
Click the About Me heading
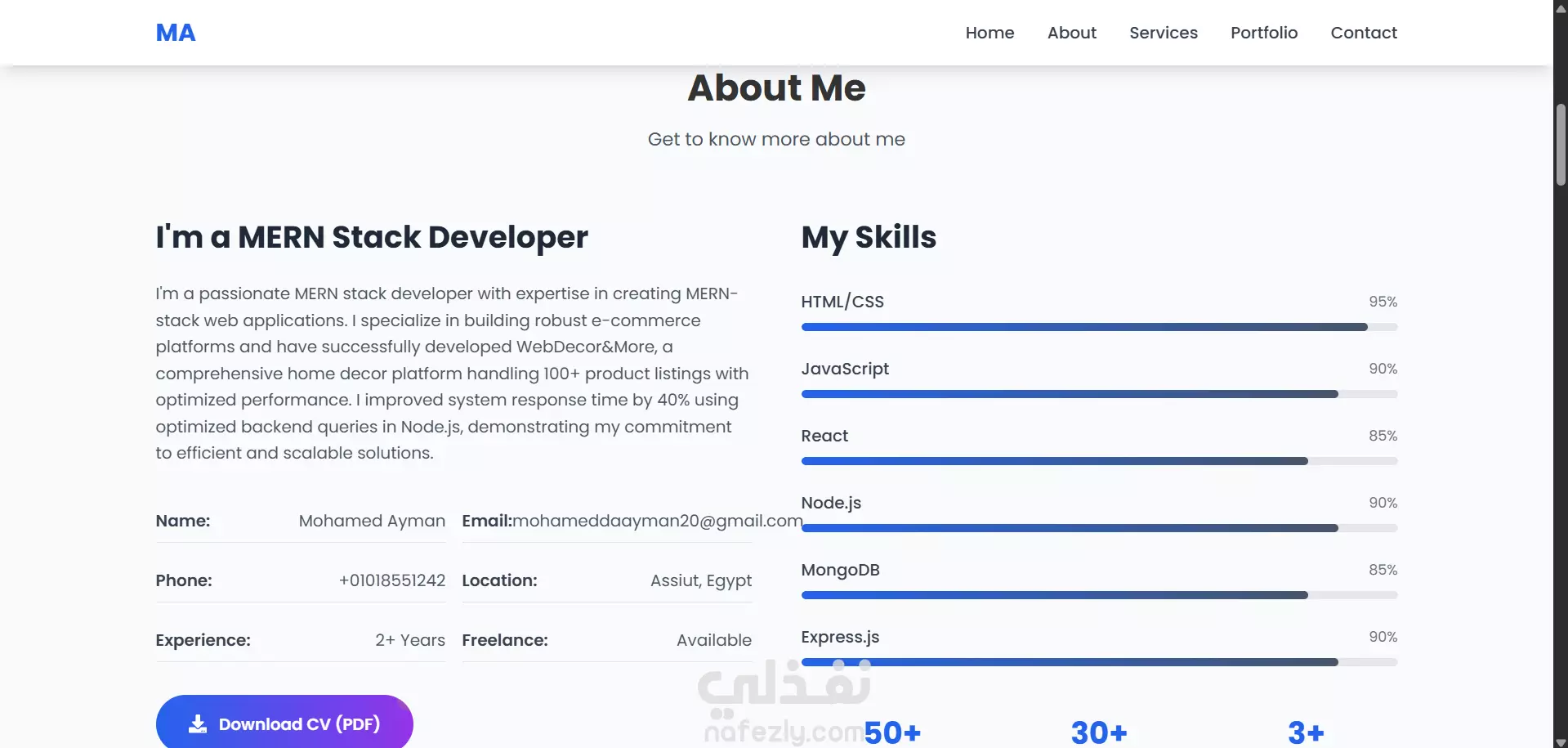click(x=776, y=87)
